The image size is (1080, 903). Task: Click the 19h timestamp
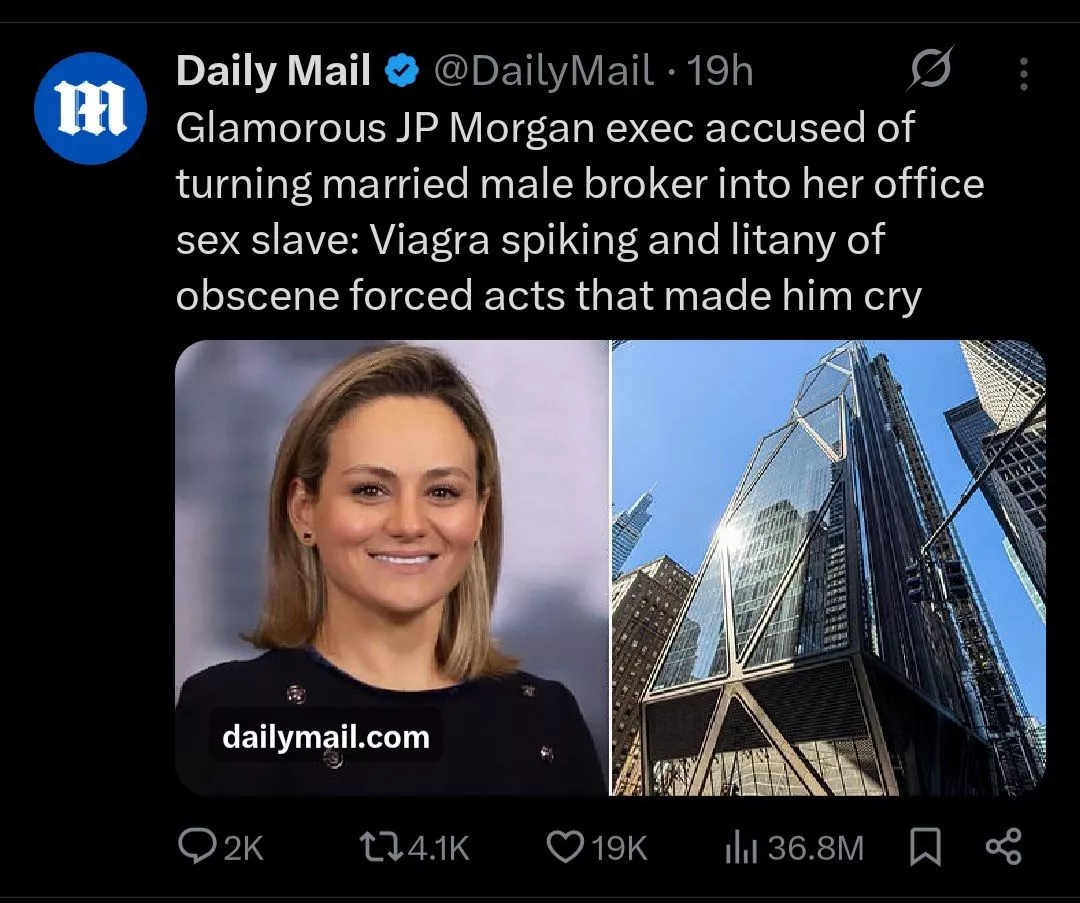click(x=720, y=72)
